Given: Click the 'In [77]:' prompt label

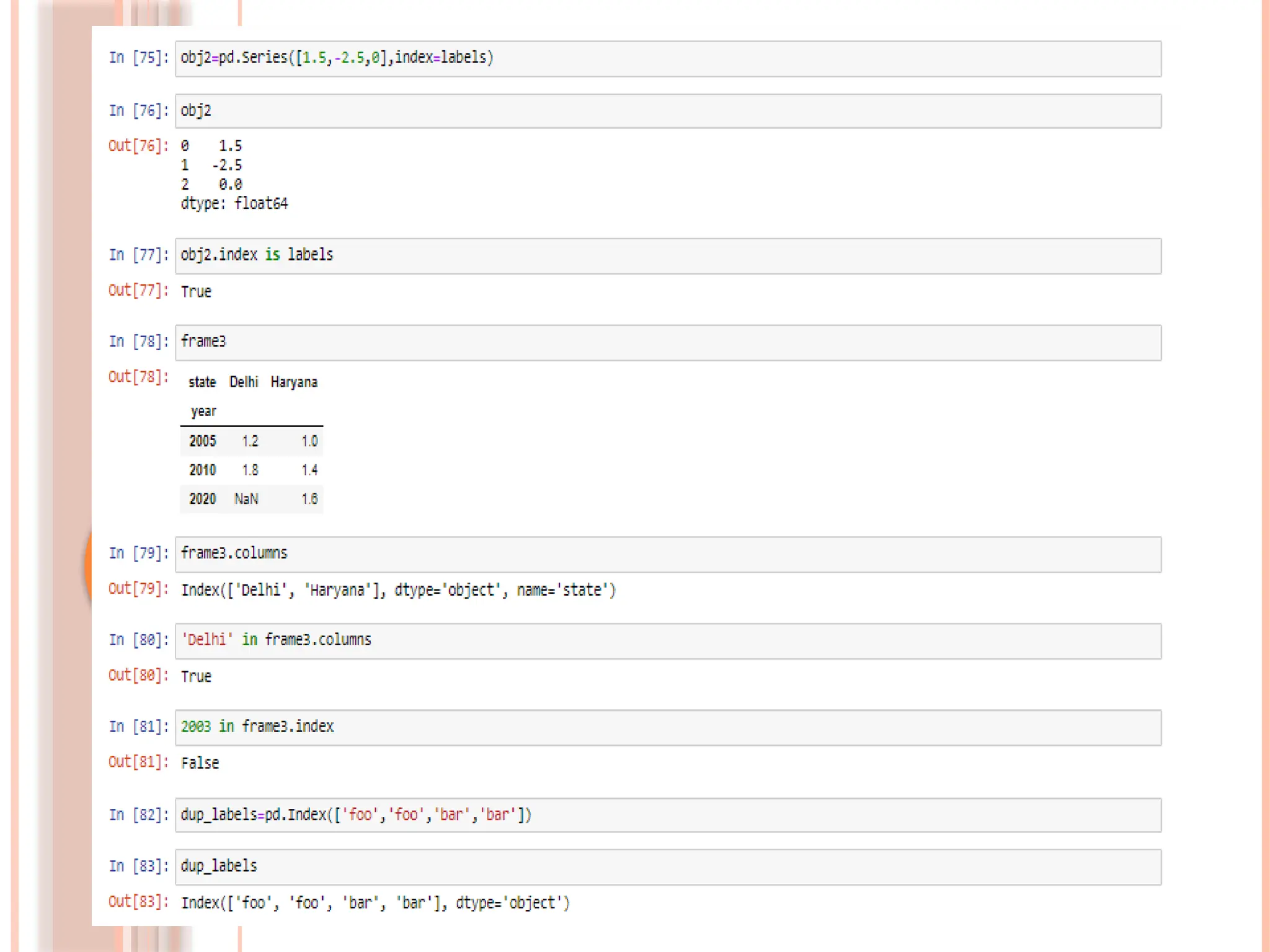Looking at the screenshot, I should click(x=139, y=255).
